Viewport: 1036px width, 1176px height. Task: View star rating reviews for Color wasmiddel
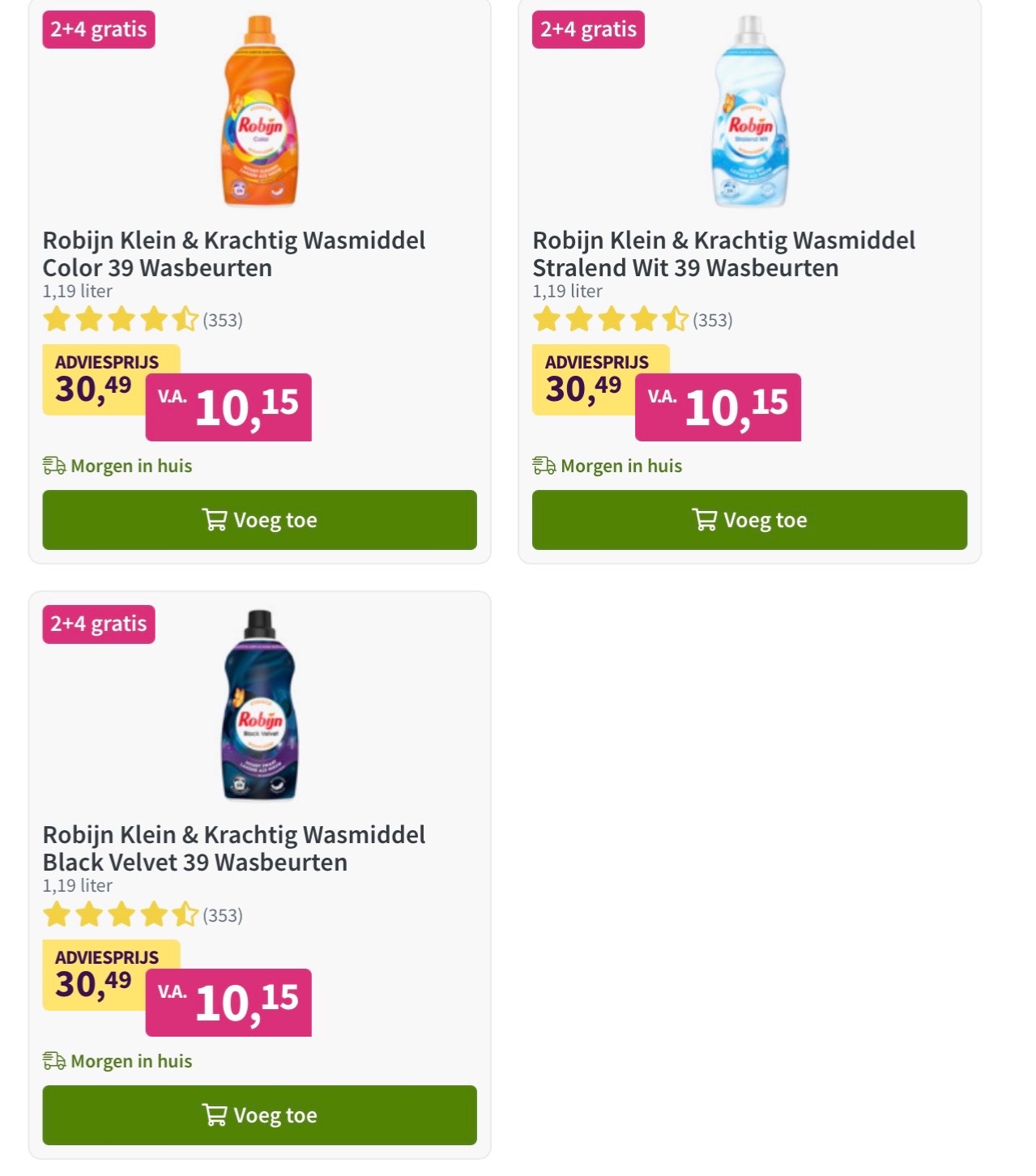143,319
